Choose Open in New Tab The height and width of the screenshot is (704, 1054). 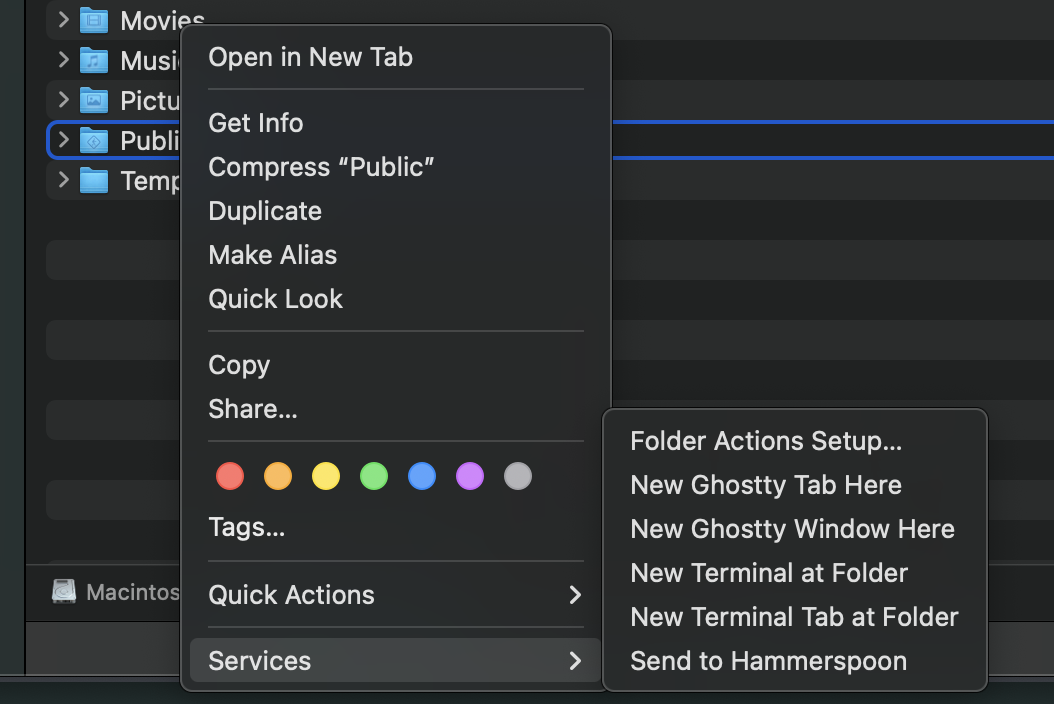[310, 57]
